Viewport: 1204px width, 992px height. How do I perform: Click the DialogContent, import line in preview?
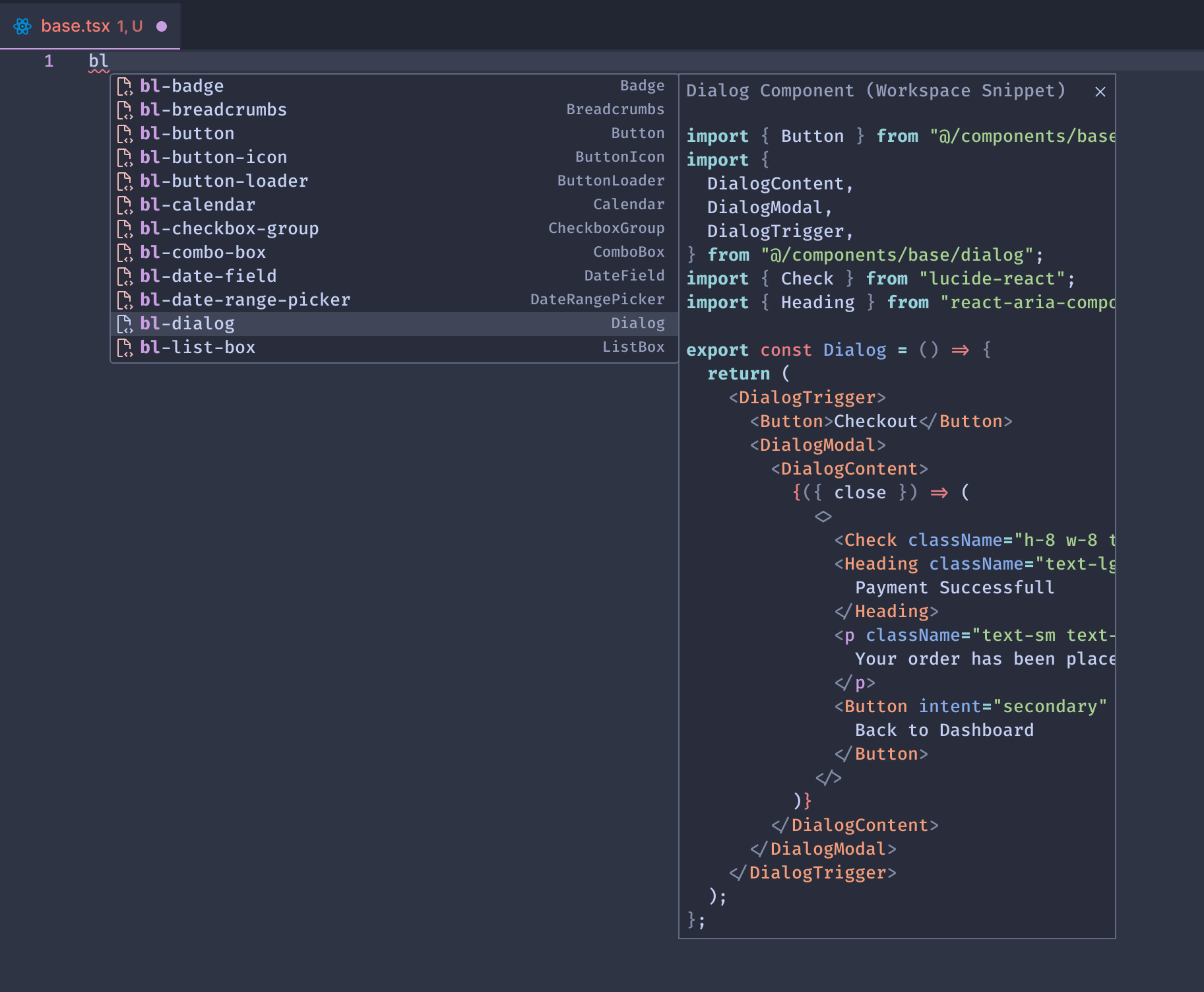tap(780, 184)
